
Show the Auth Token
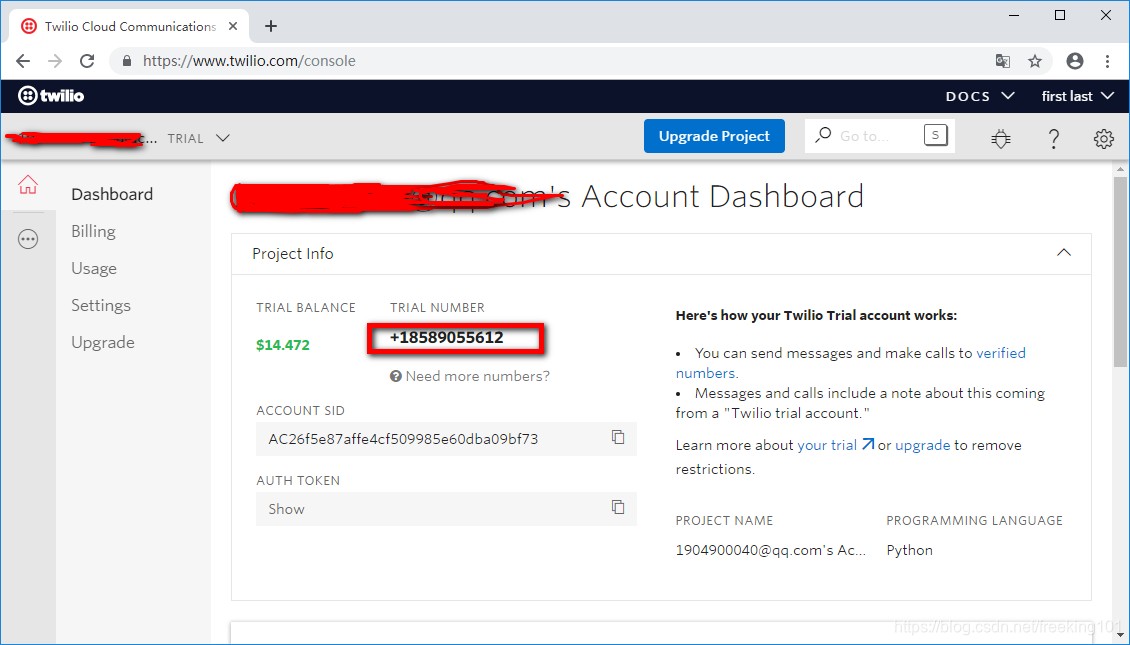[286, 509]
